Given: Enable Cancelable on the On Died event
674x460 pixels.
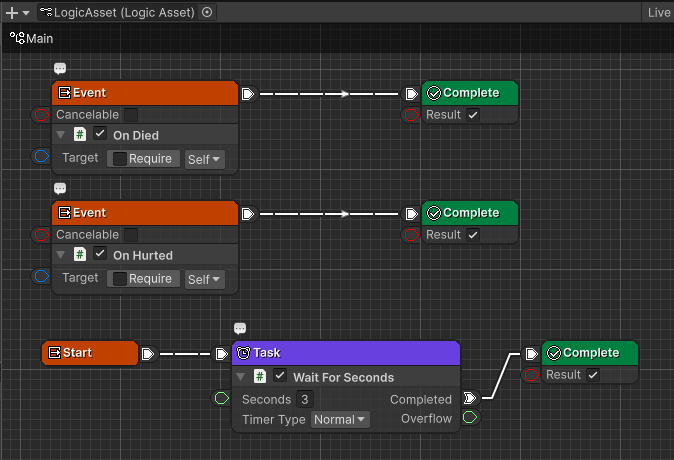Looking at the screenshot, I should [131, 115].
